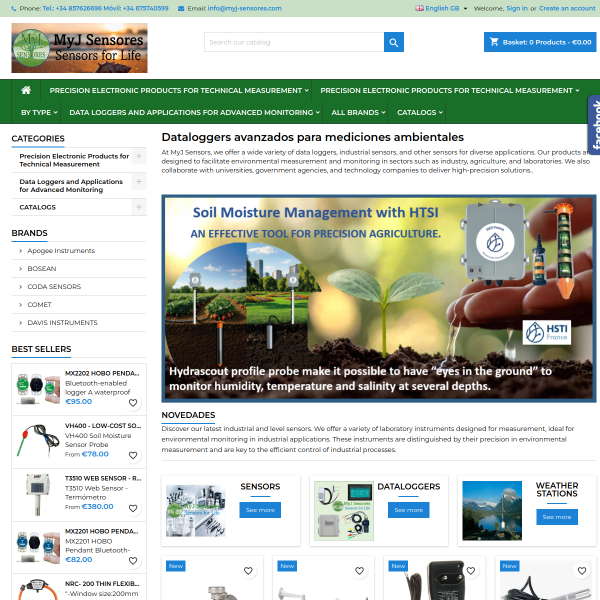
Task: Open English GB language dropdown
Action: 441,8
